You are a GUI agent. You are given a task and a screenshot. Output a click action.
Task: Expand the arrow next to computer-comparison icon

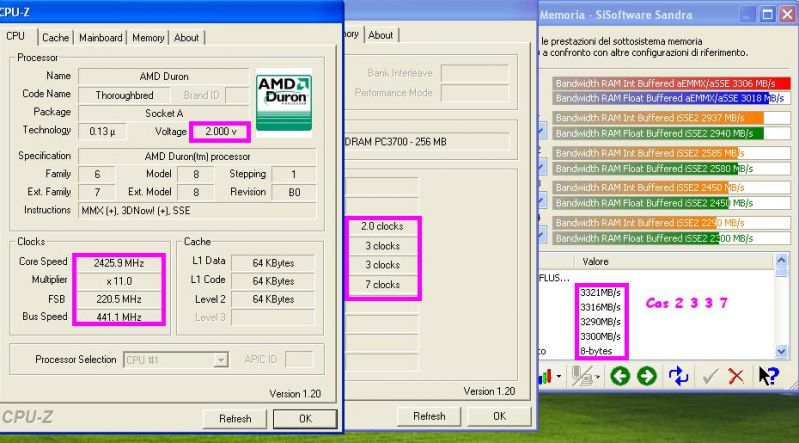(598, 377)
